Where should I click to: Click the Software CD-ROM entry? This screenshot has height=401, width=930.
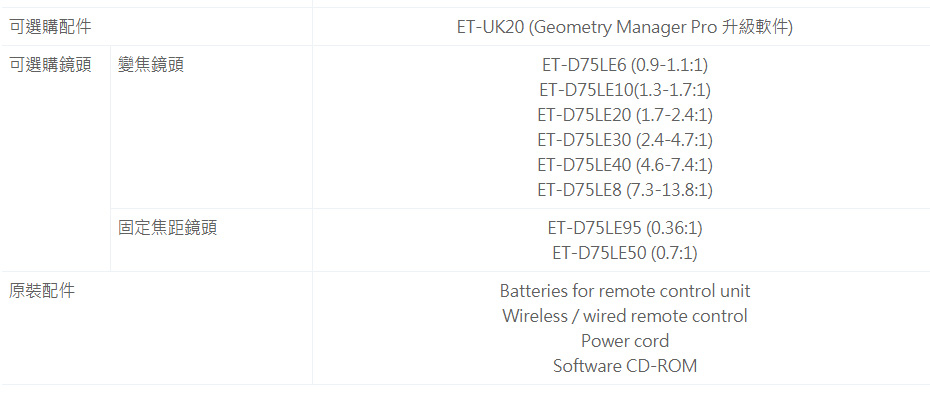click(625, 366)
